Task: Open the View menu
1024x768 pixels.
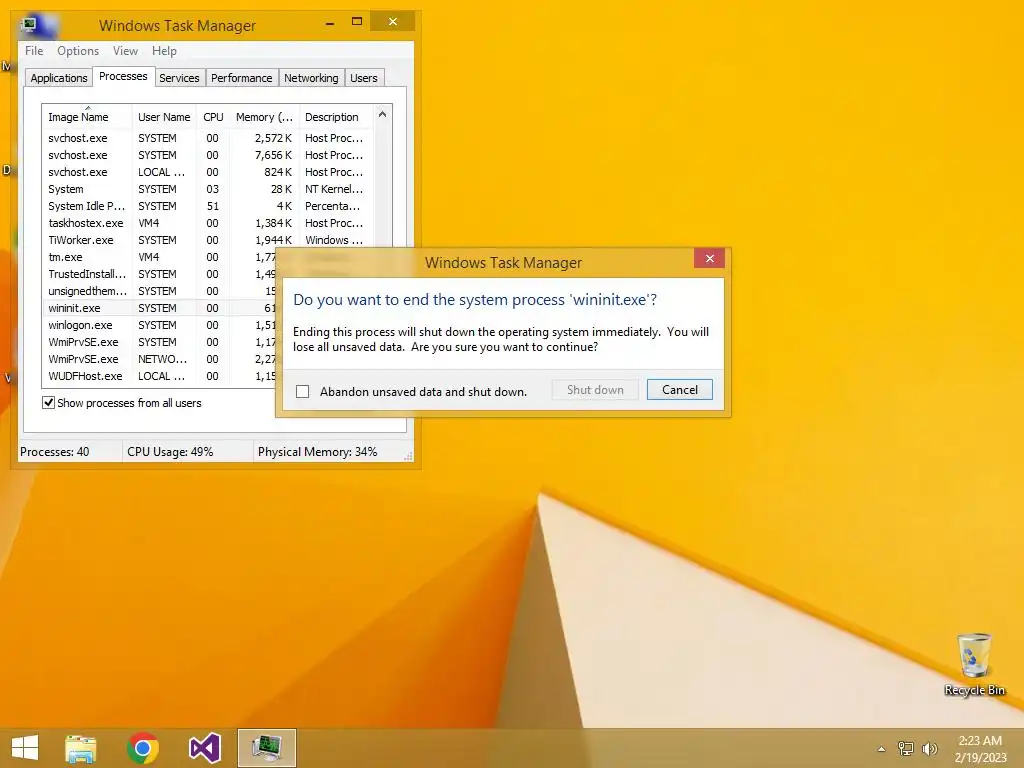Action: 125,51
